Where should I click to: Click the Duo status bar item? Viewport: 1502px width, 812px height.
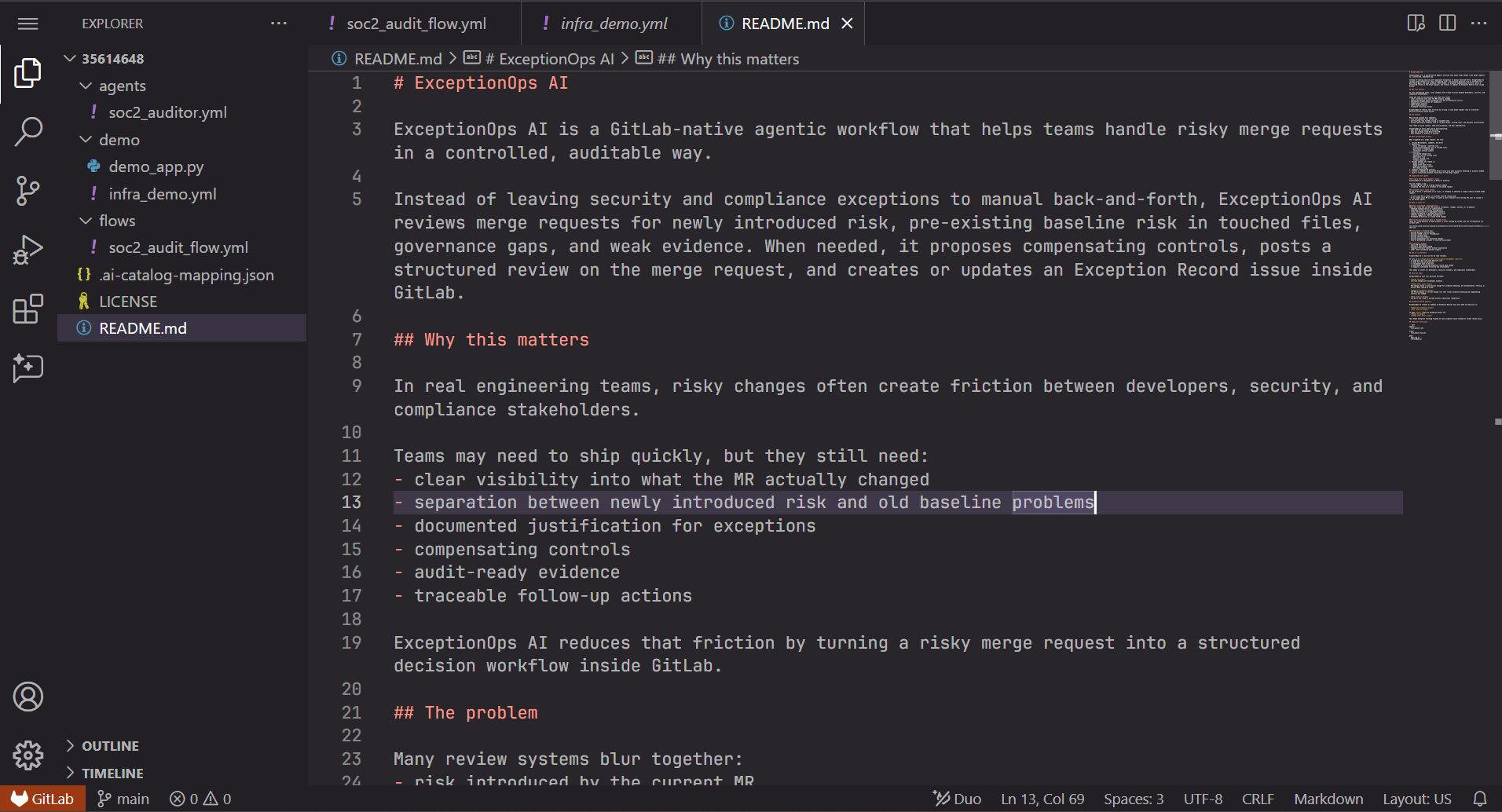click(957, 799)
